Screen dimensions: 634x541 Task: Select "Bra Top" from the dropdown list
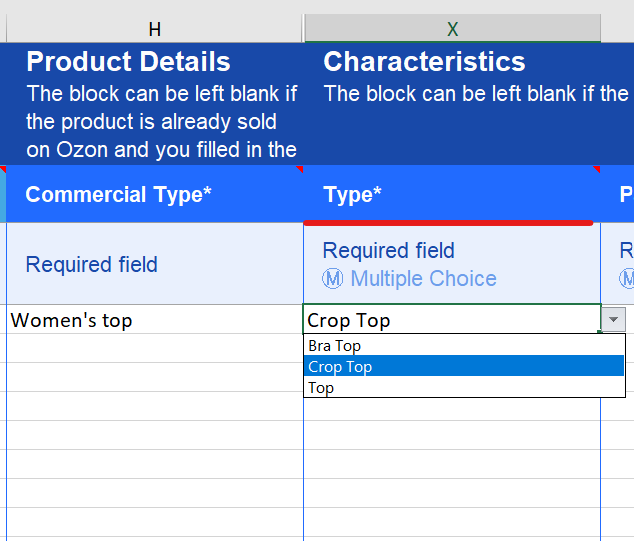[x=335, y=346]
